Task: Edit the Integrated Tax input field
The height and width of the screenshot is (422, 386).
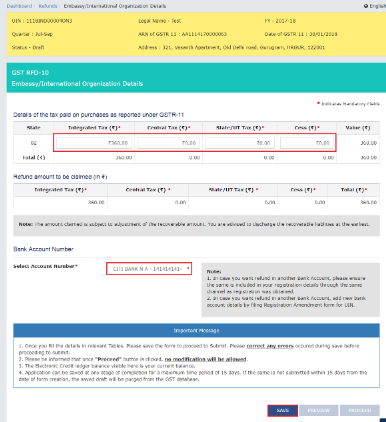Action: click(94, 143)
